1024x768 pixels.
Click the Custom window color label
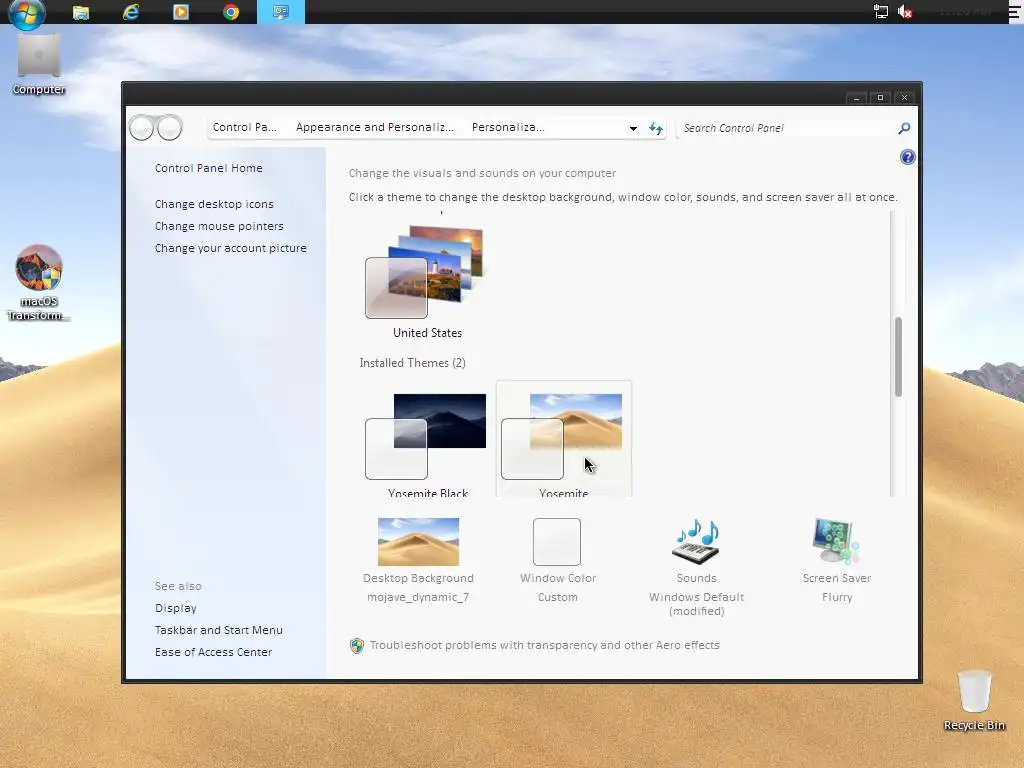pos(557,597)
